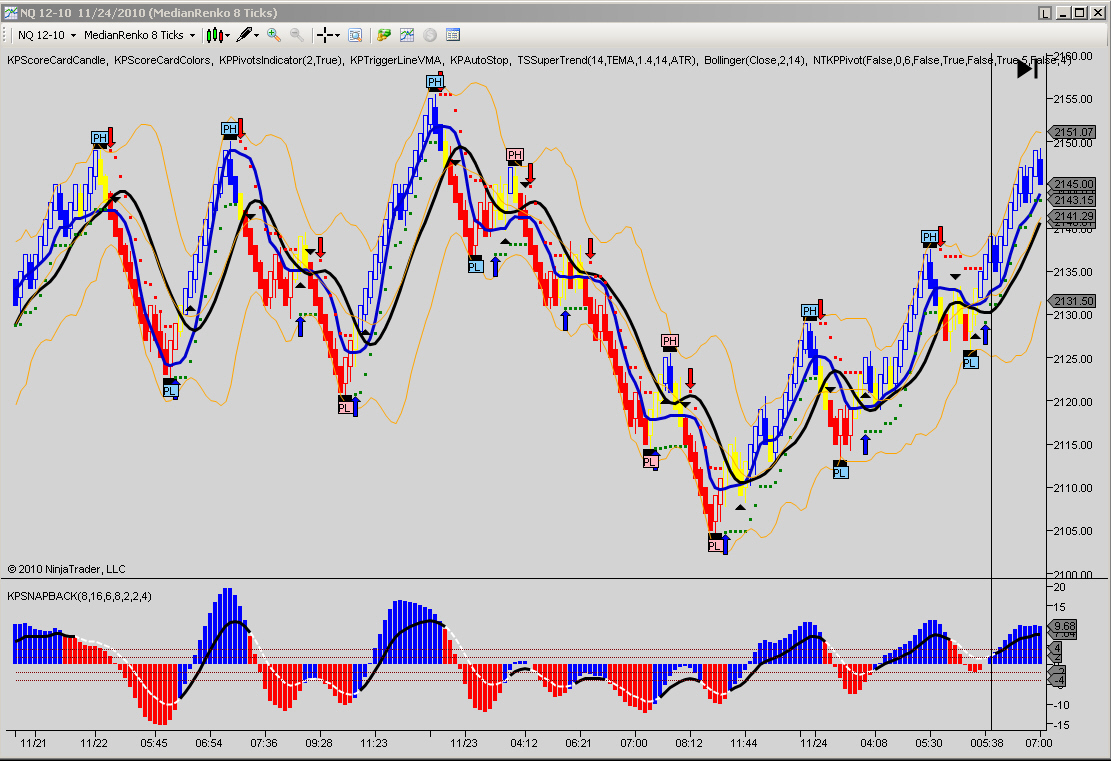Viewport: 1111px width, 761px height.
Task: Click the PL marker below the 005:38 vertical line
Action: (970, 363)
